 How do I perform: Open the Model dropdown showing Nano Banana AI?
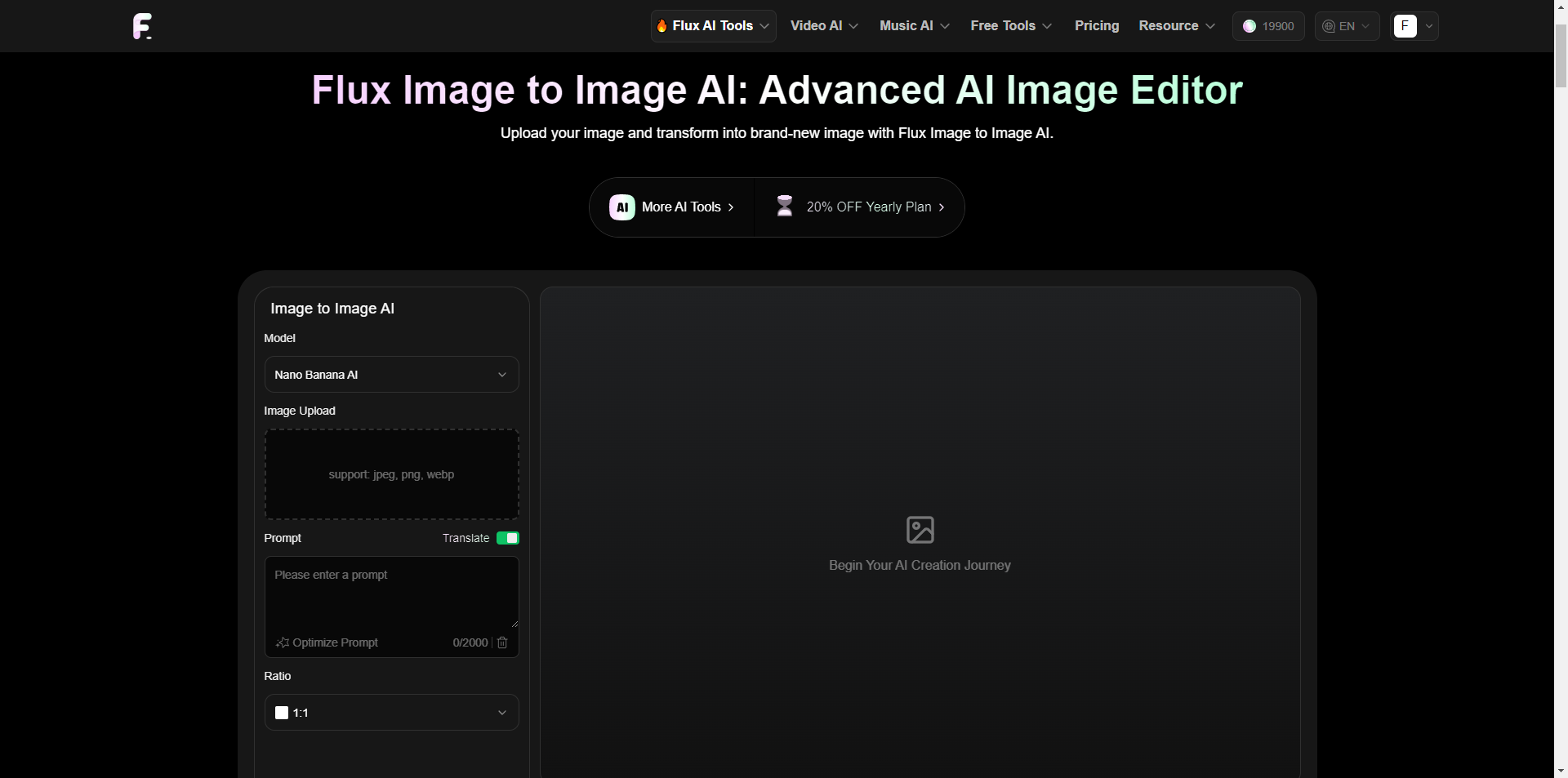(391, 375)
